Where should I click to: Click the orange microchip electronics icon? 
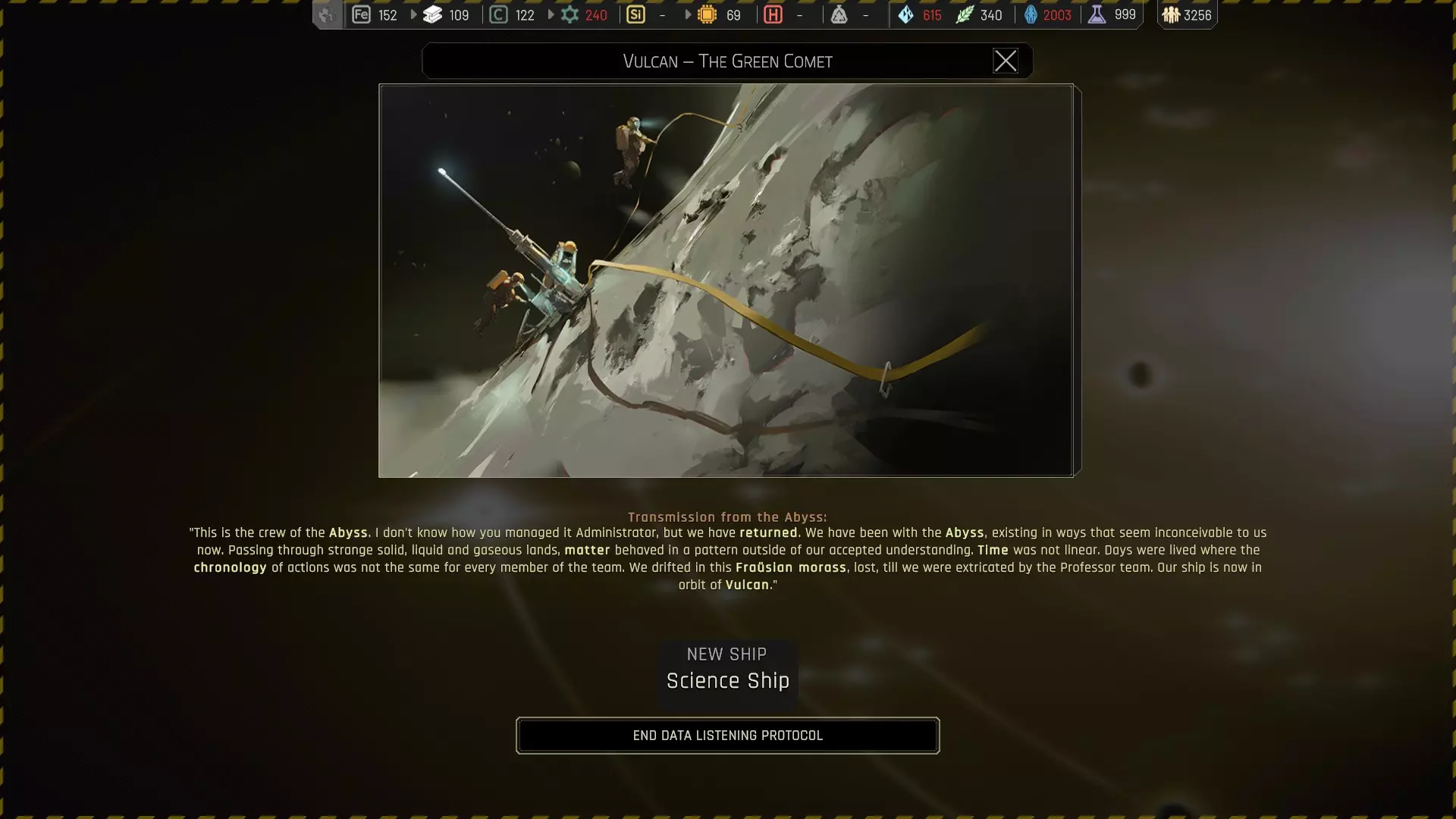707,14
